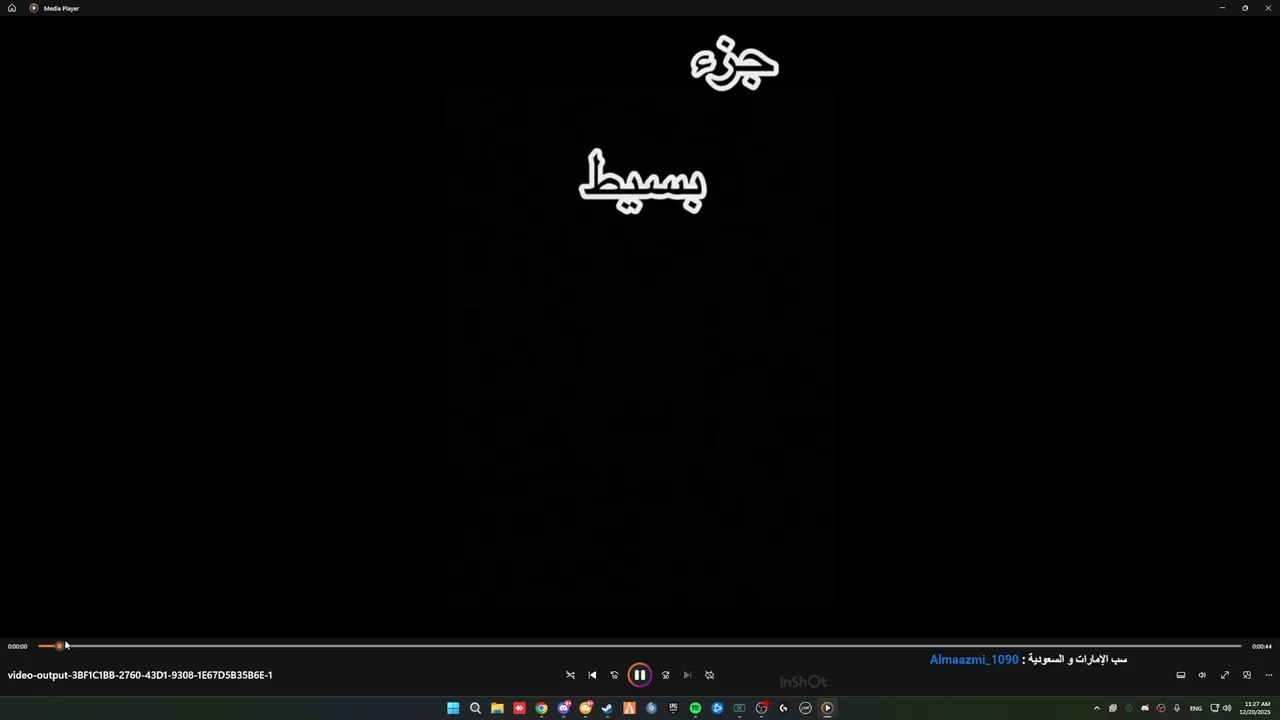1280x720 pixels.
Task: Open the red AnyDesk taskbar app
Action: tap(519, 708)
